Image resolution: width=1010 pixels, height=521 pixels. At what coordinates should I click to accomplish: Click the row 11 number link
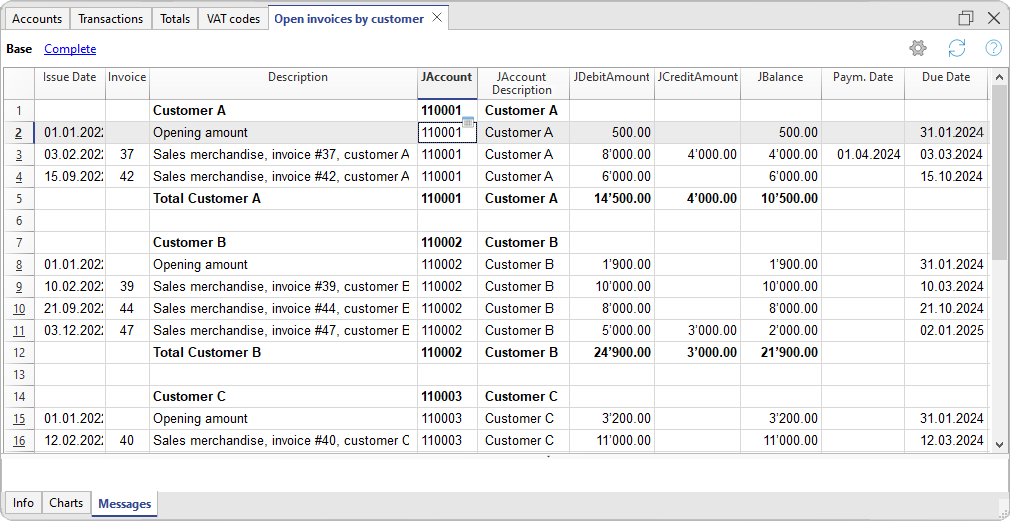(x=19, y=331)
